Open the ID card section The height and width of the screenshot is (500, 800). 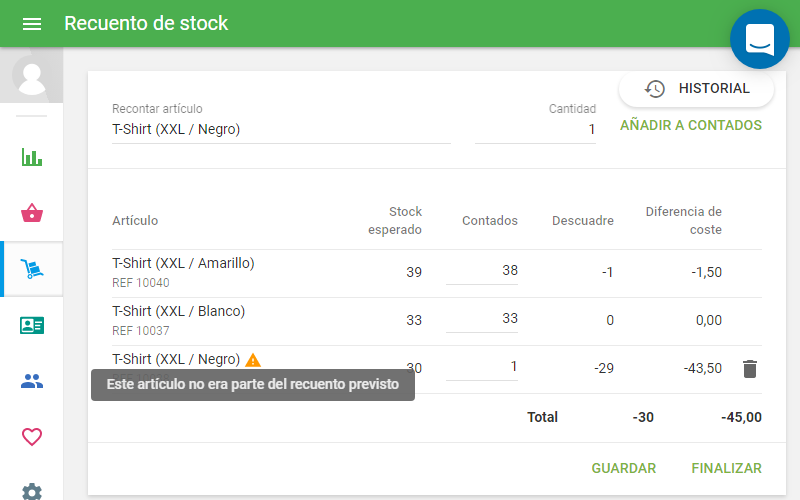click(x=32, y=325)
